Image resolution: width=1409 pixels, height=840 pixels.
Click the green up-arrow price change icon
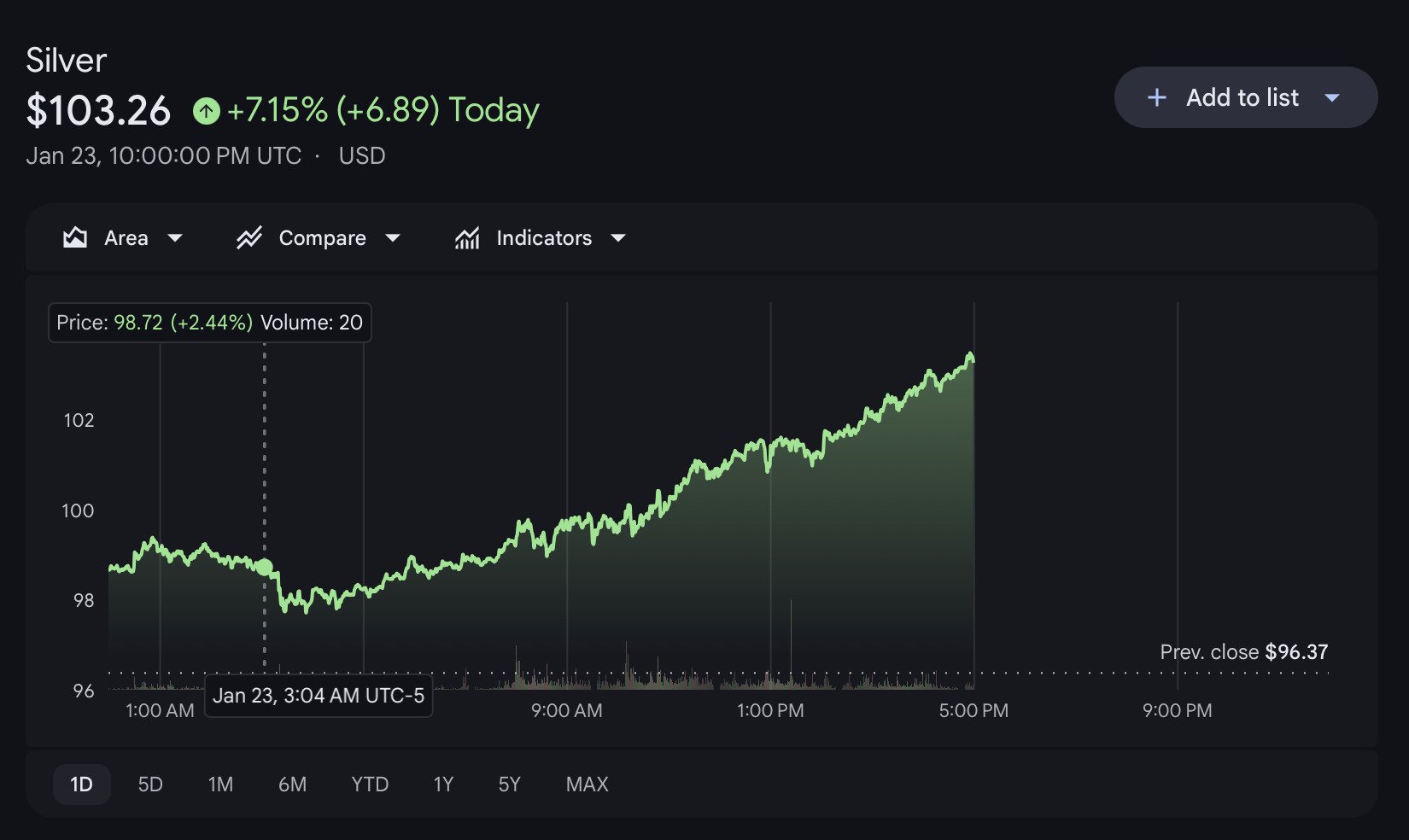point(206,111)
